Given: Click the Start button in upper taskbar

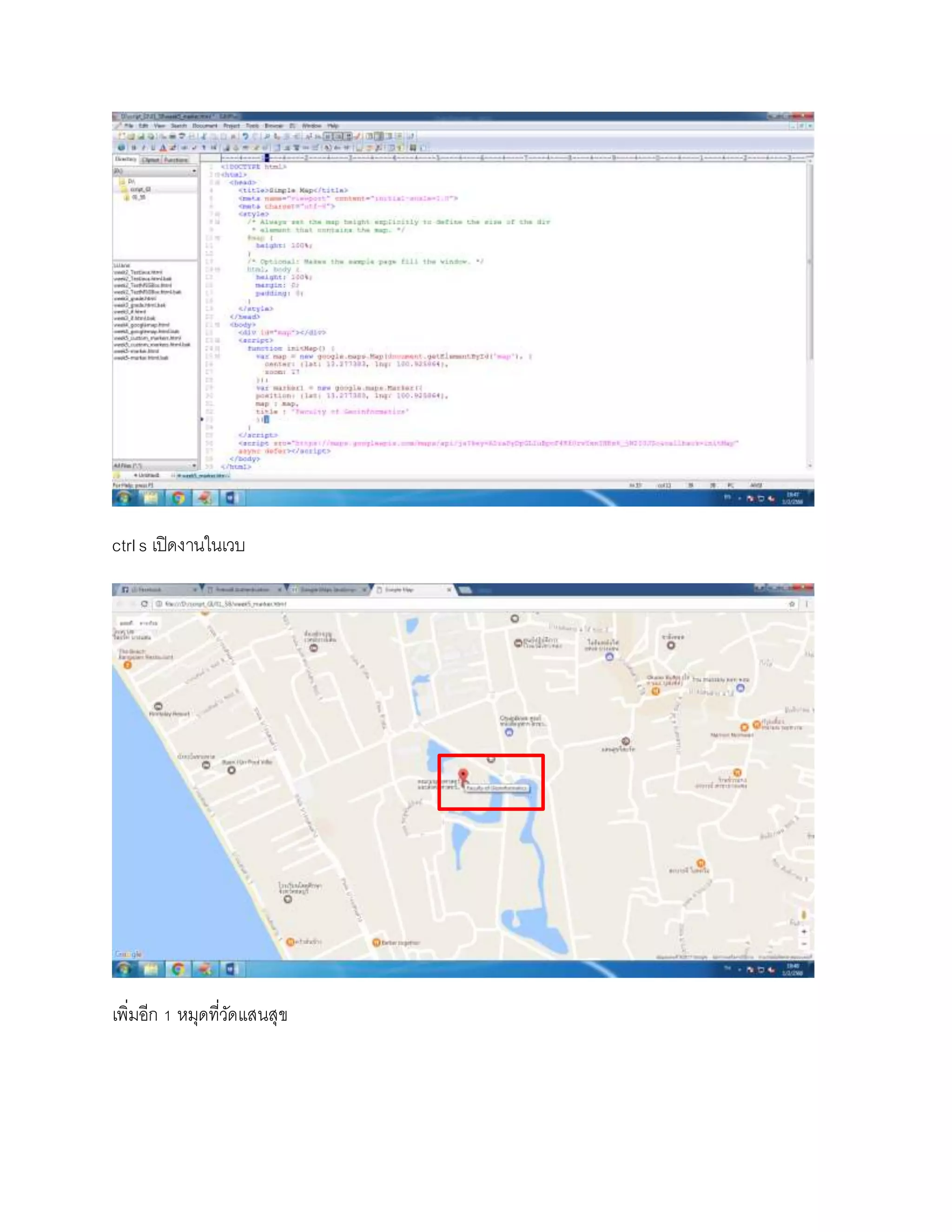Looking at the screenshot, I should click(x=125, y=499).
